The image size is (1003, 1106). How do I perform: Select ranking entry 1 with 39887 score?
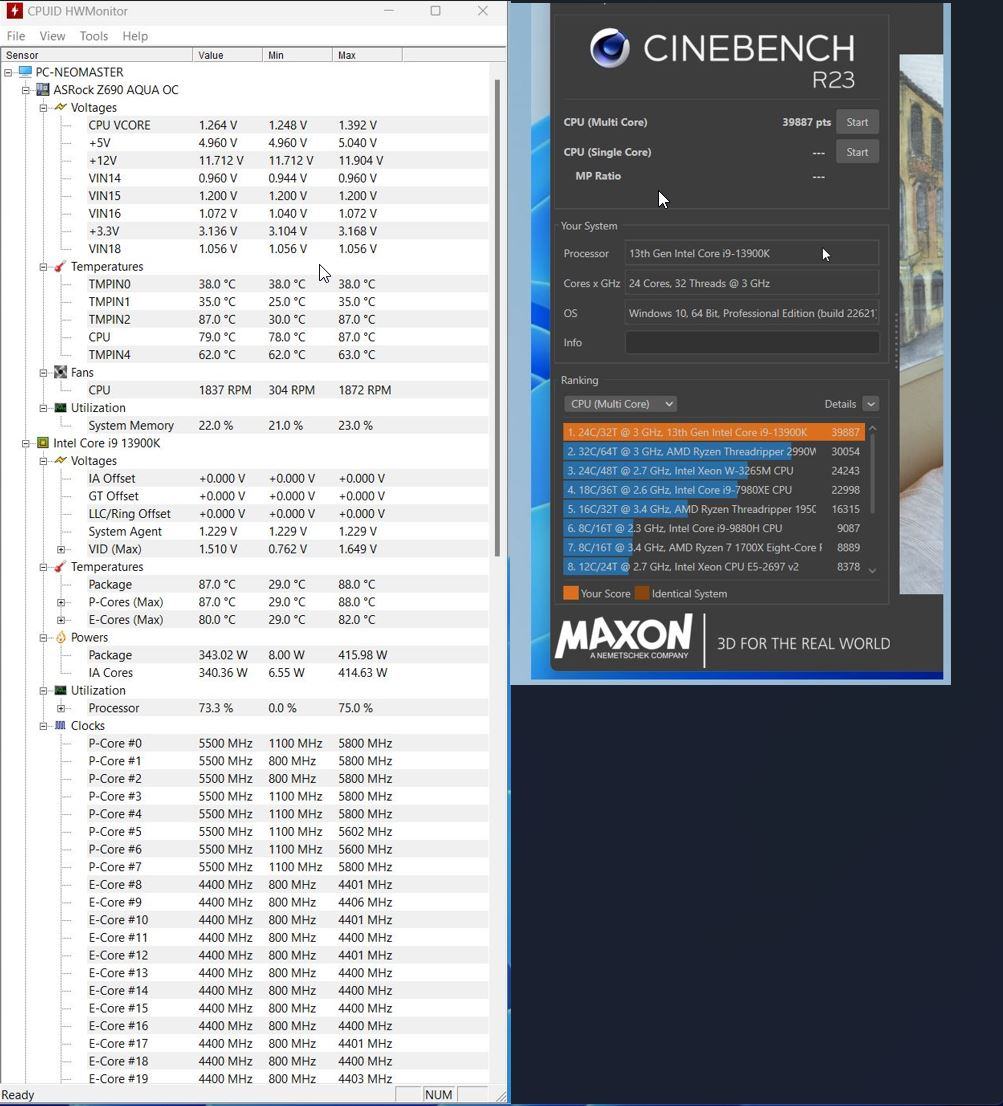714,432
